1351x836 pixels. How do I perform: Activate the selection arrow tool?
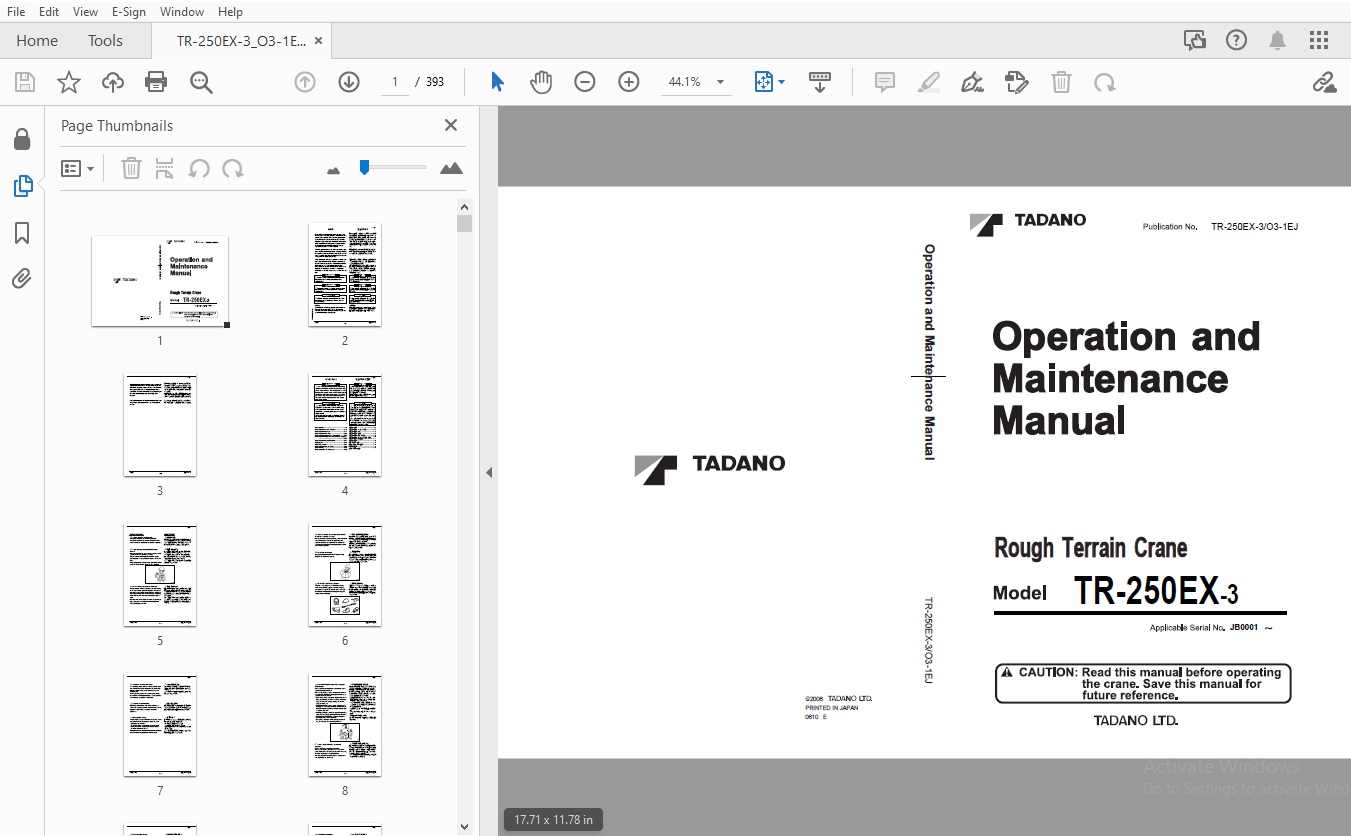497,82
